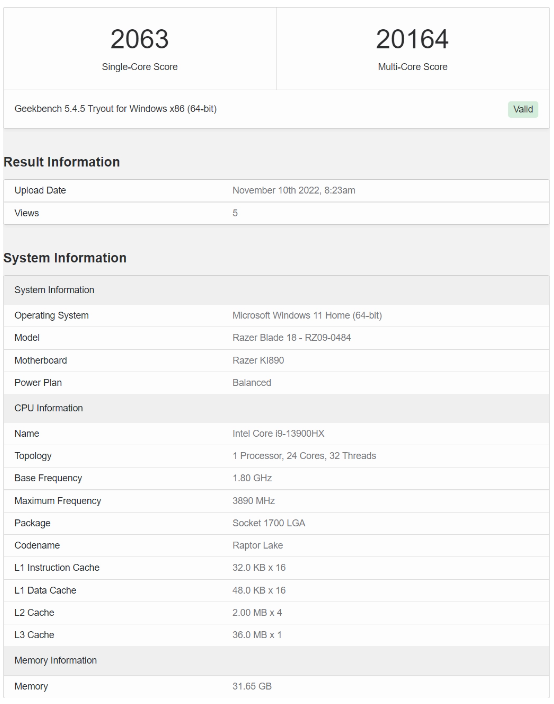Select the 32.0 KB x 16 value

coord(259,568)
